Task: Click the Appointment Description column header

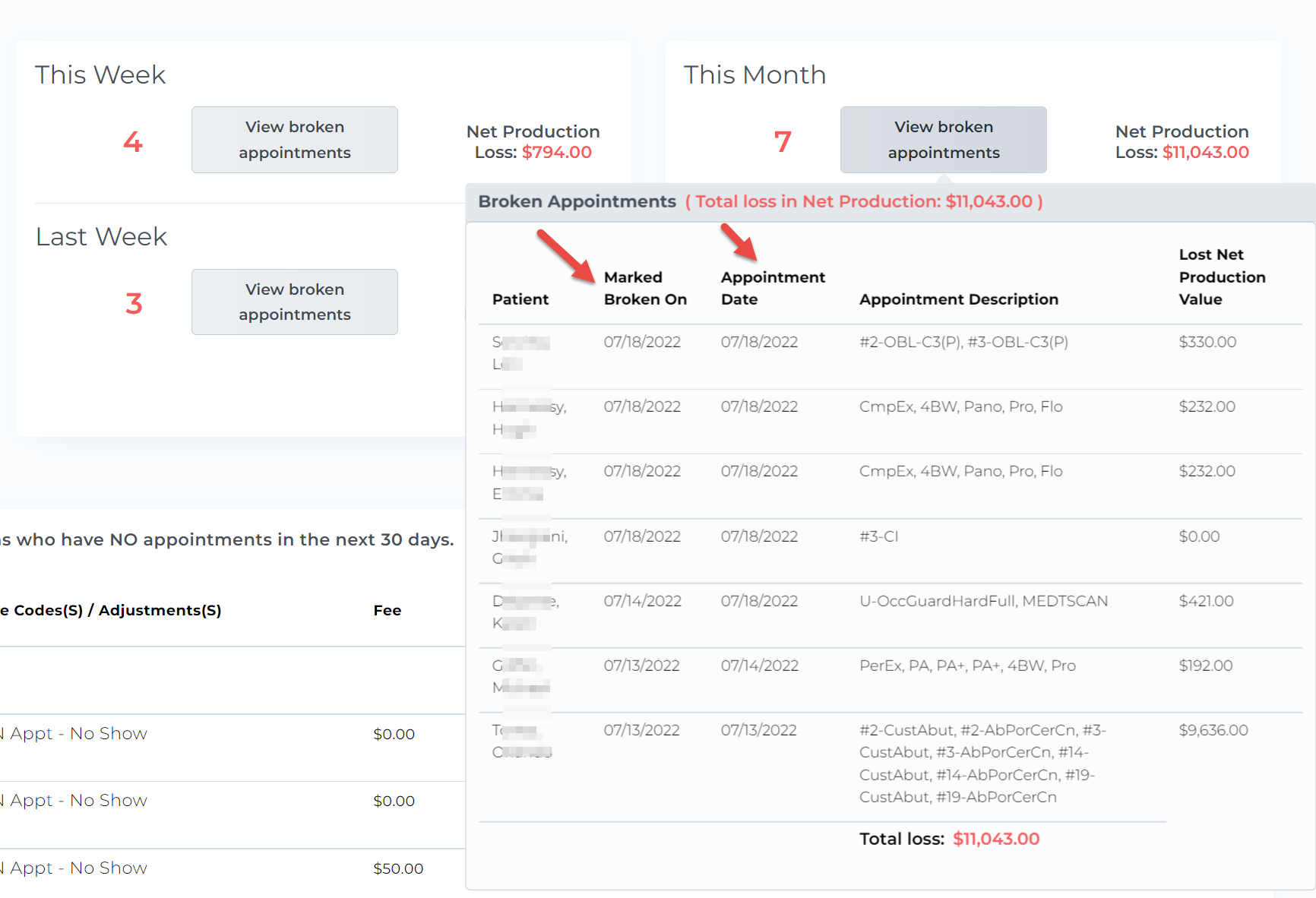Action: coord(958,299)
